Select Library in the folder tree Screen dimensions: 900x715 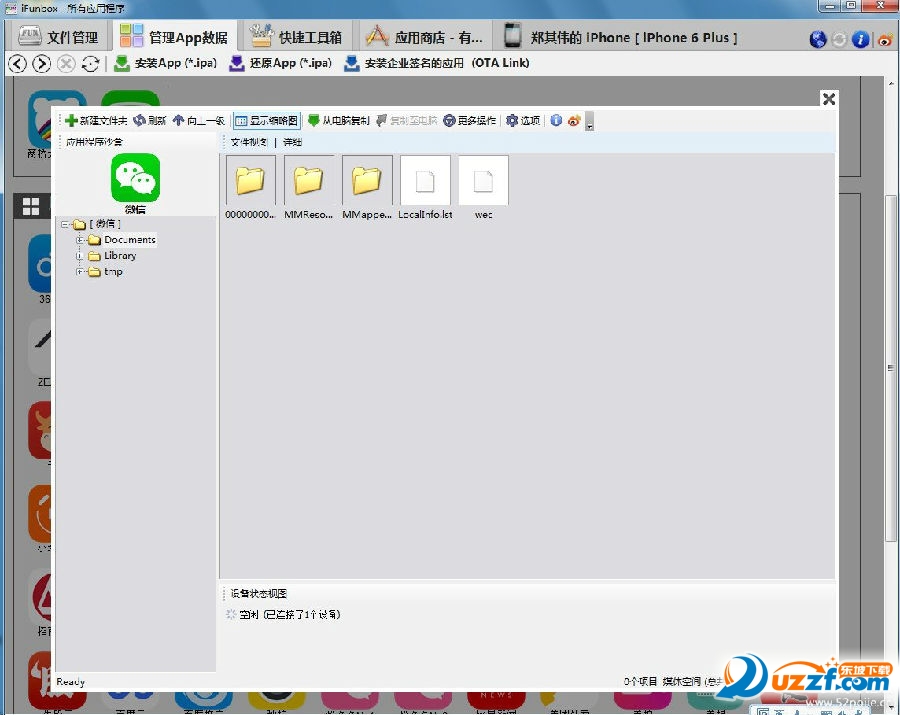tap(120, 256)
